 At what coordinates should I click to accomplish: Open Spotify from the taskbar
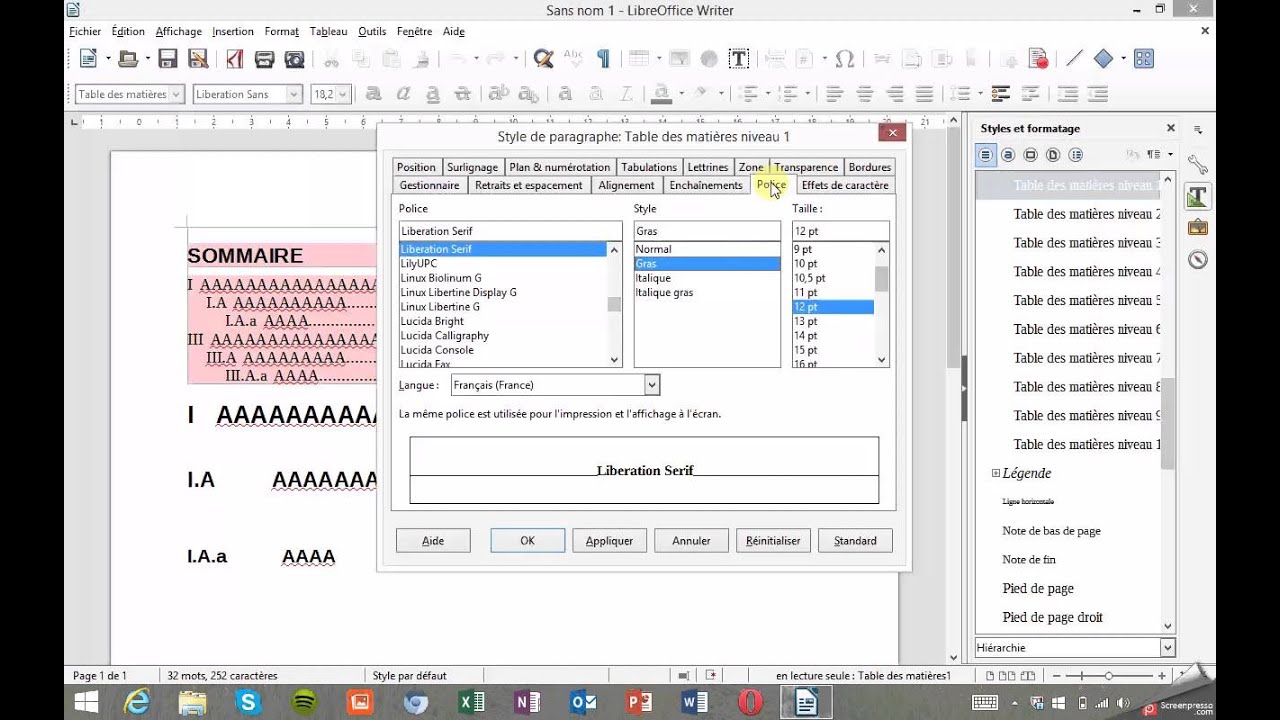304,702
